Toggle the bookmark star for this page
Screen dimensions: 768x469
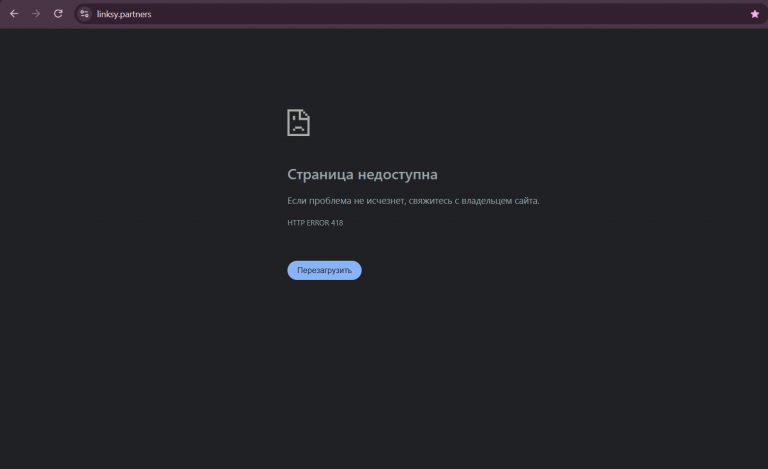(754, 14)
